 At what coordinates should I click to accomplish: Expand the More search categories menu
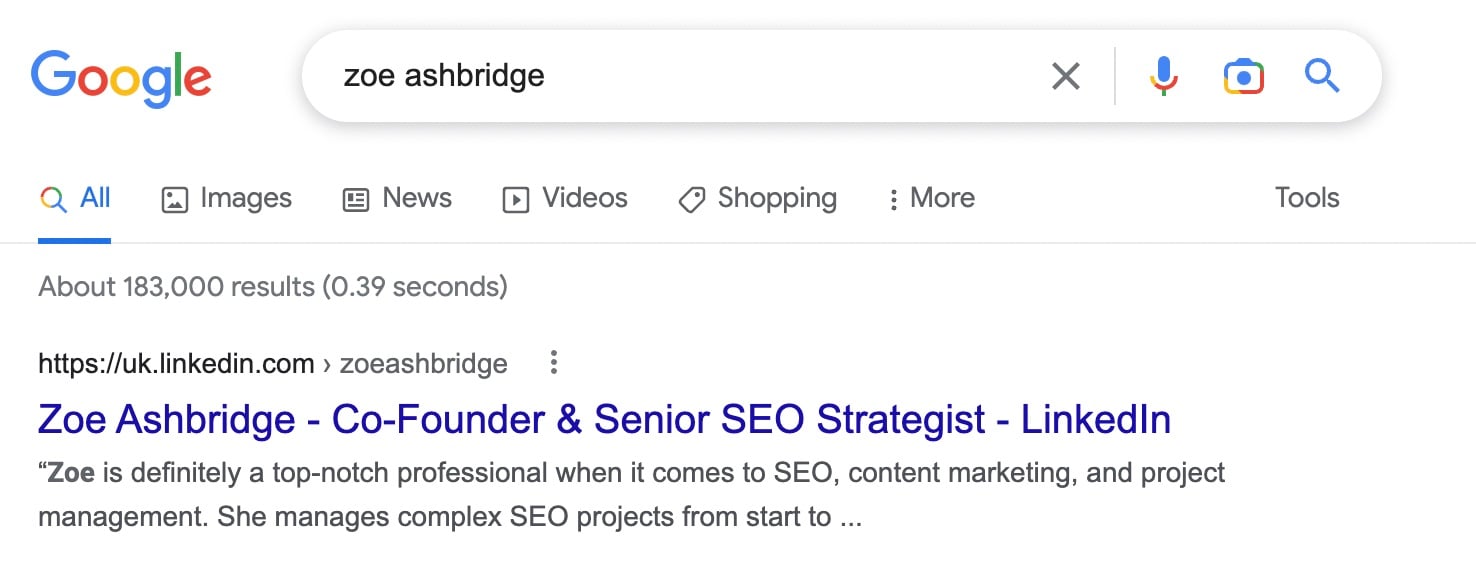(x=931, y=198)
